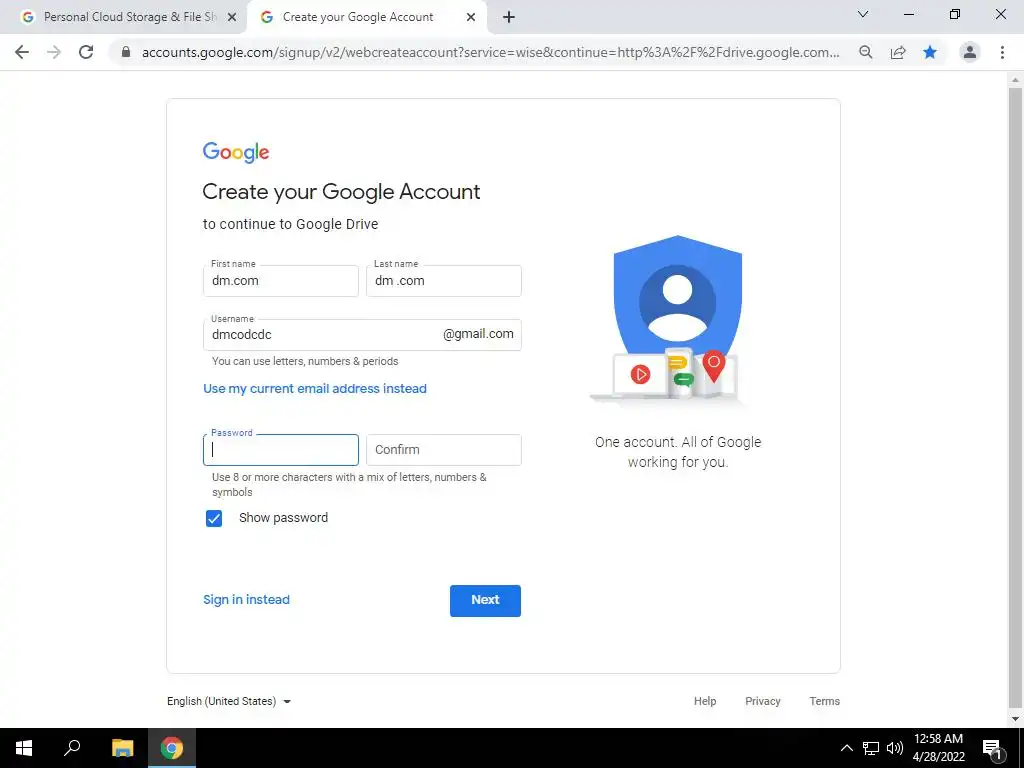Click the account shield illustration

pos(677,320)
